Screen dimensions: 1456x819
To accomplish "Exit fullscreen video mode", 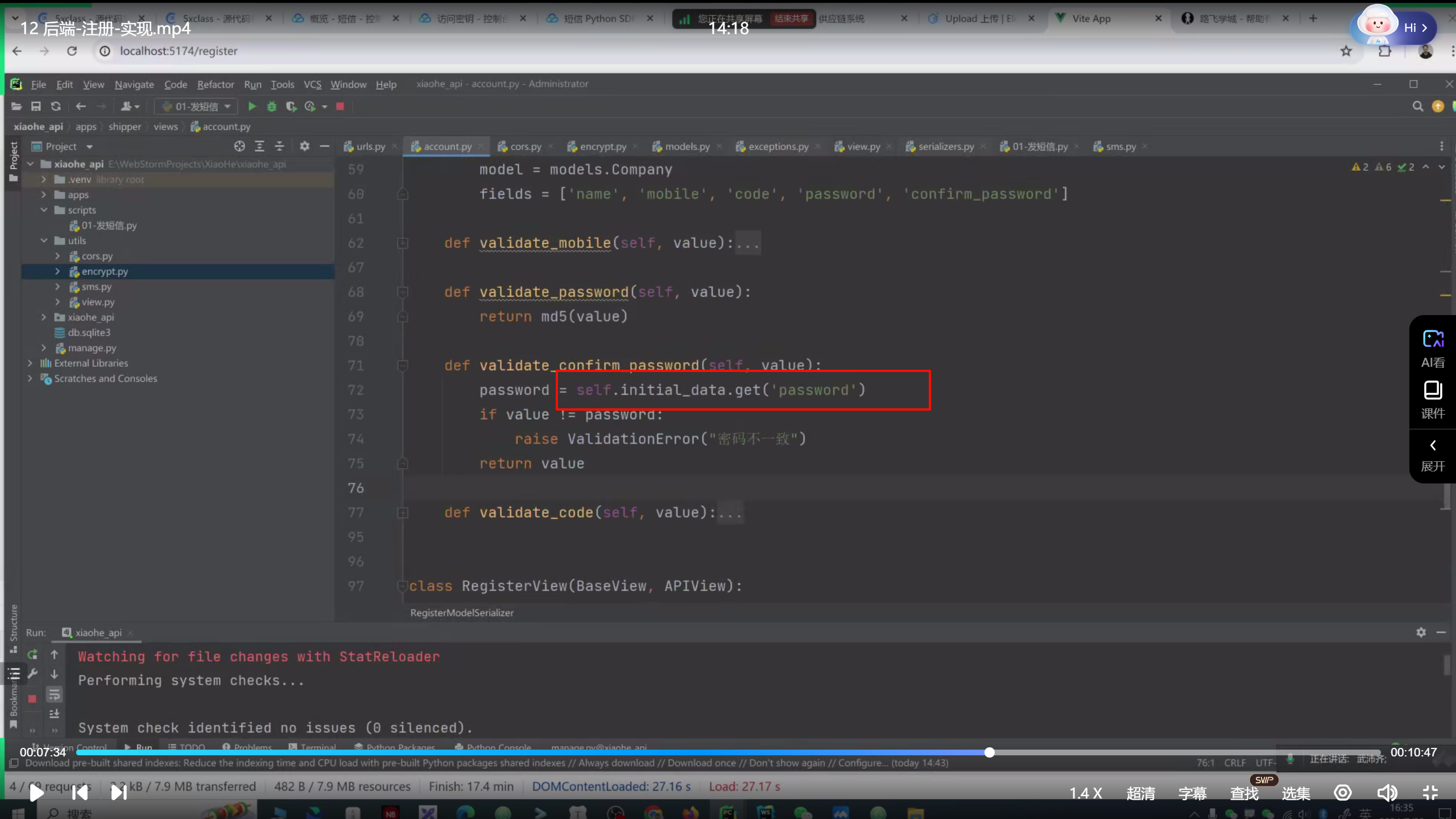I will click(1430, 793).
